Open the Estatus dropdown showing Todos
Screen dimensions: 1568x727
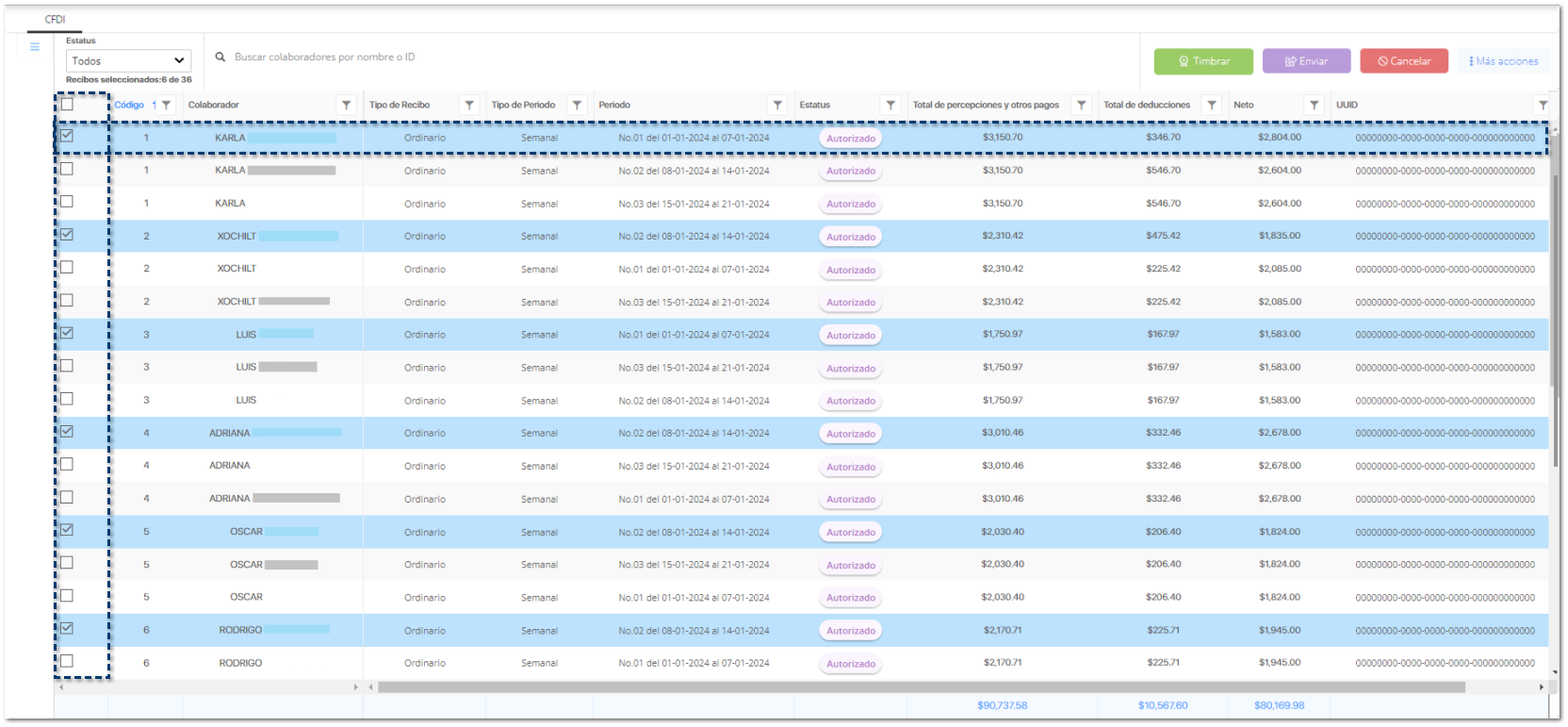128,61
